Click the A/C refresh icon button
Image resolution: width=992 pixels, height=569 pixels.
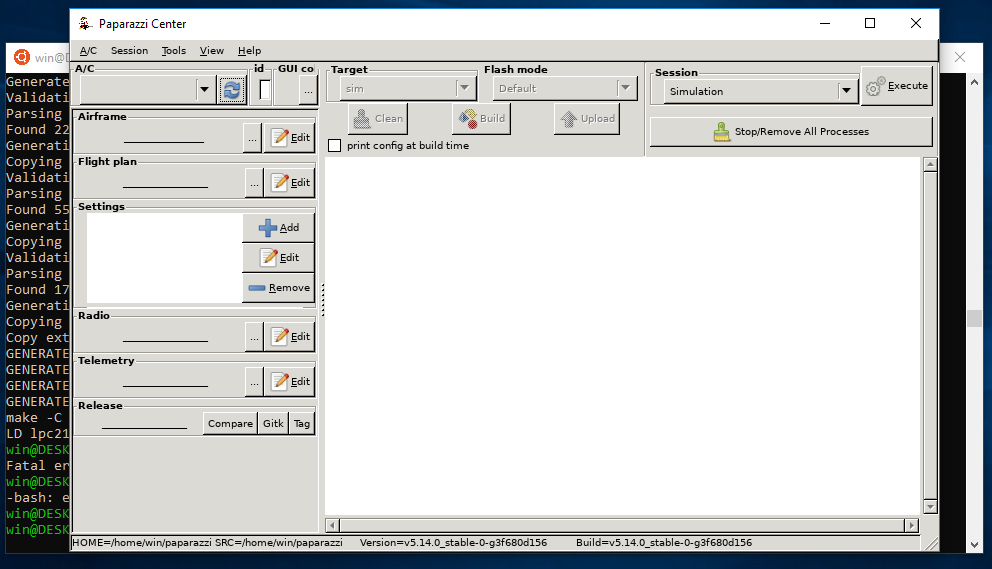(232, 90)
